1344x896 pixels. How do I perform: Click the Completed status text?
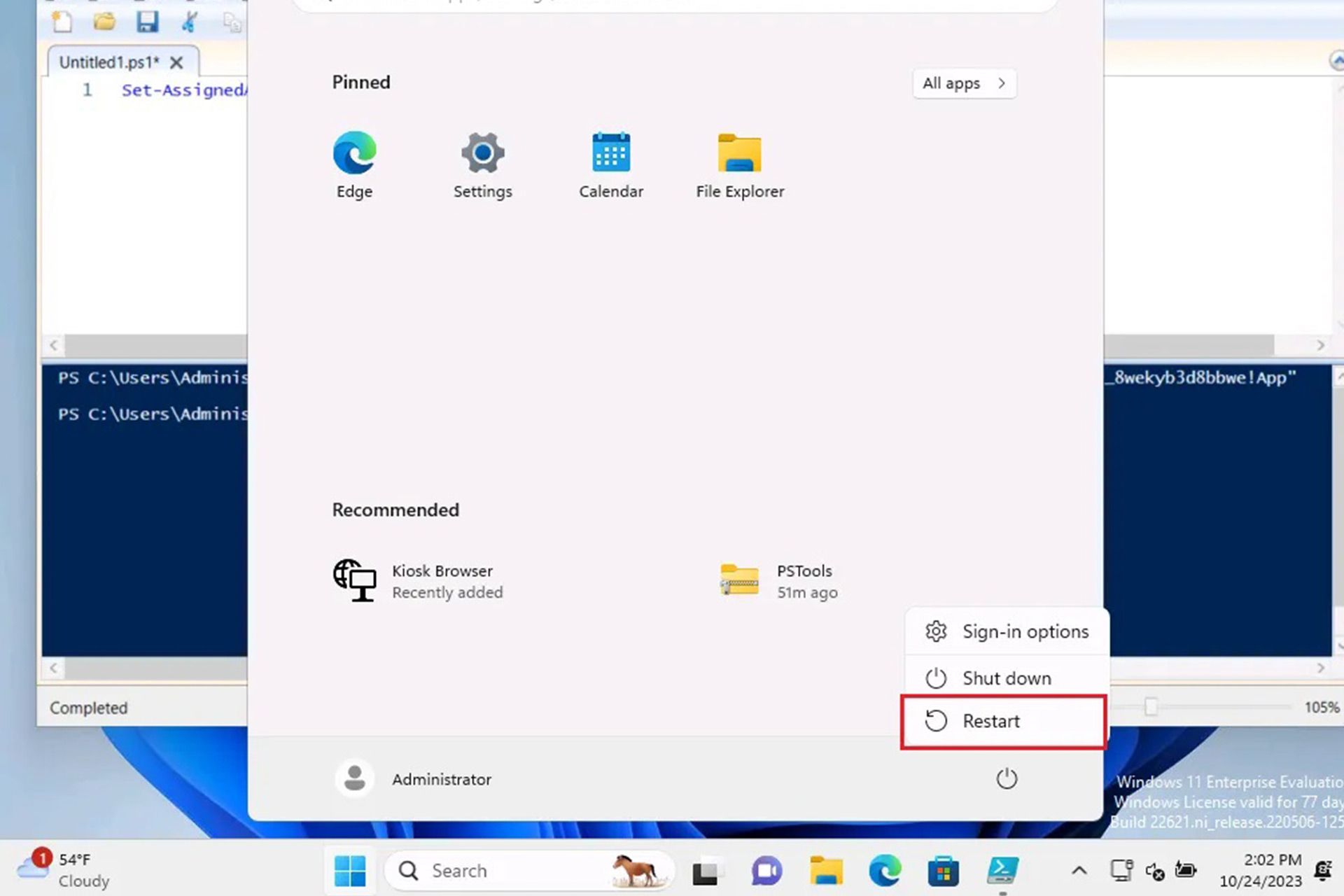tap(88, 708)
